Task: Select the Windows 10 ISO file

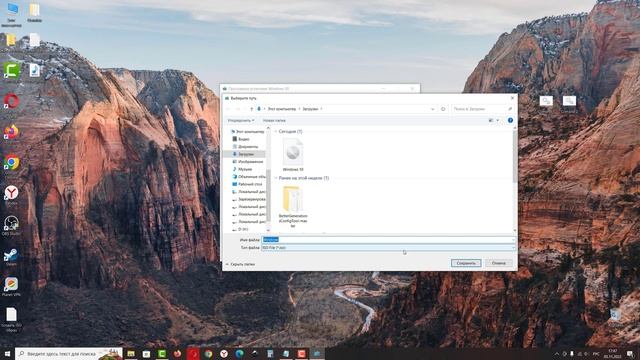Action: [x=293, y=155]
